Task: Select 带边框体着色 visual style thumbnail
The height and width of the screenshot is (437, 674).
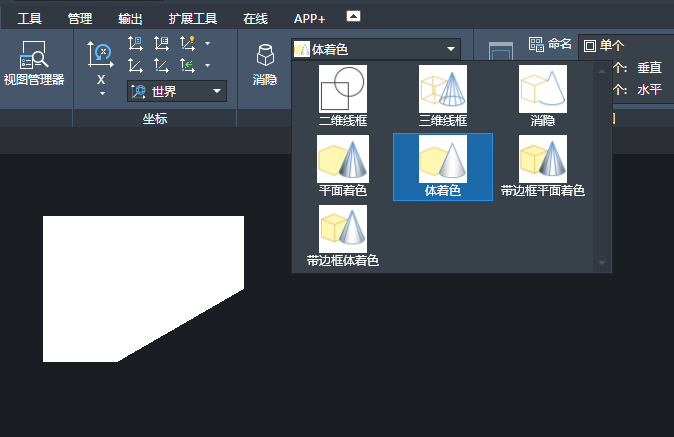Action: pos(343,236)
